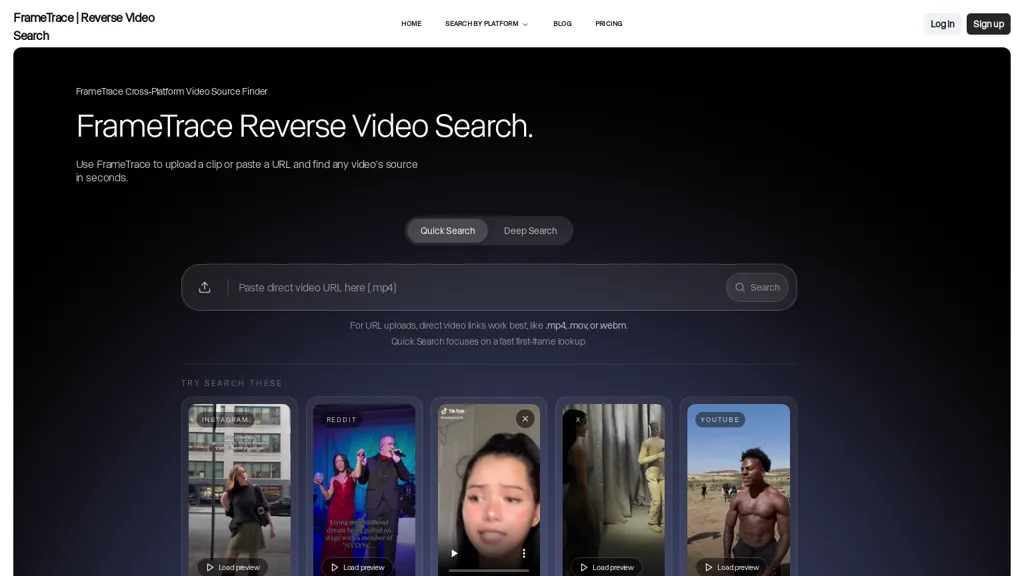This screenshot has height=576, width=1024.
Task: Click 'FrameTrace Cross-Platform Video Source Finder' text
Action: click(171, 91)
